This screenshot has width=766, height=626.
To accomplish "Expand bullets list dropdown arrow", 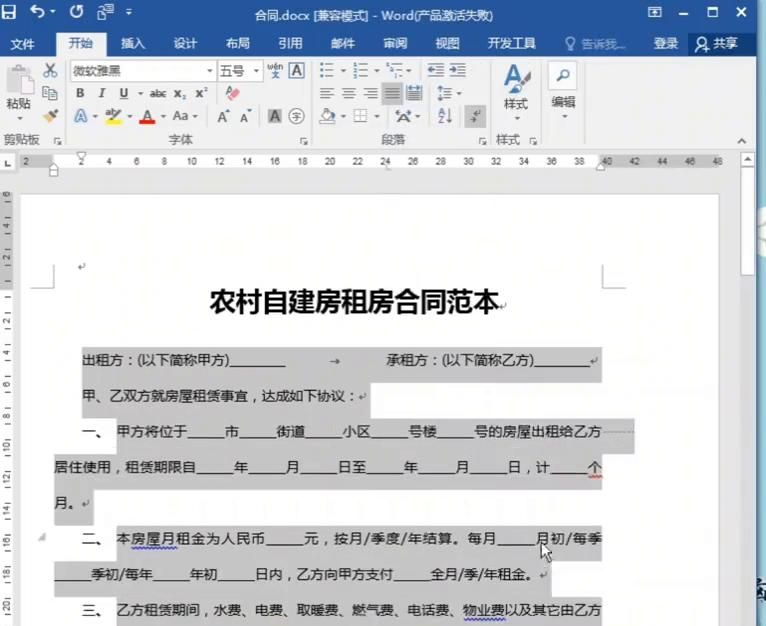I will tap(343, 71).
